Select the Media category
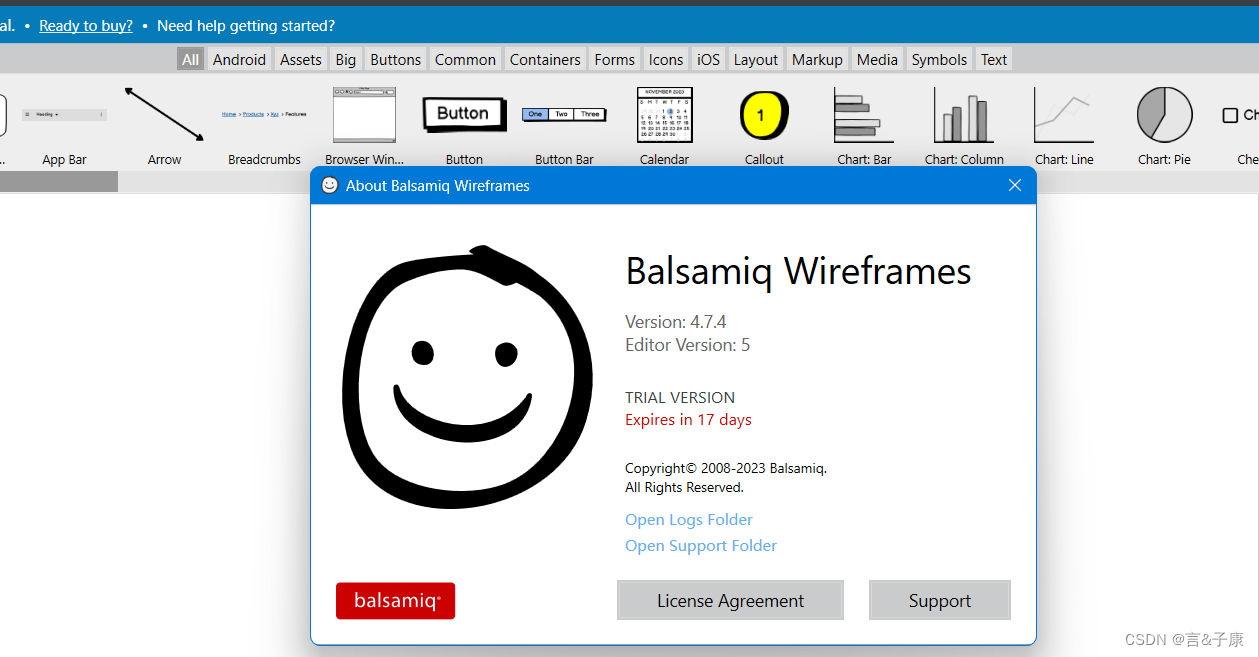 tap(877, 59)
